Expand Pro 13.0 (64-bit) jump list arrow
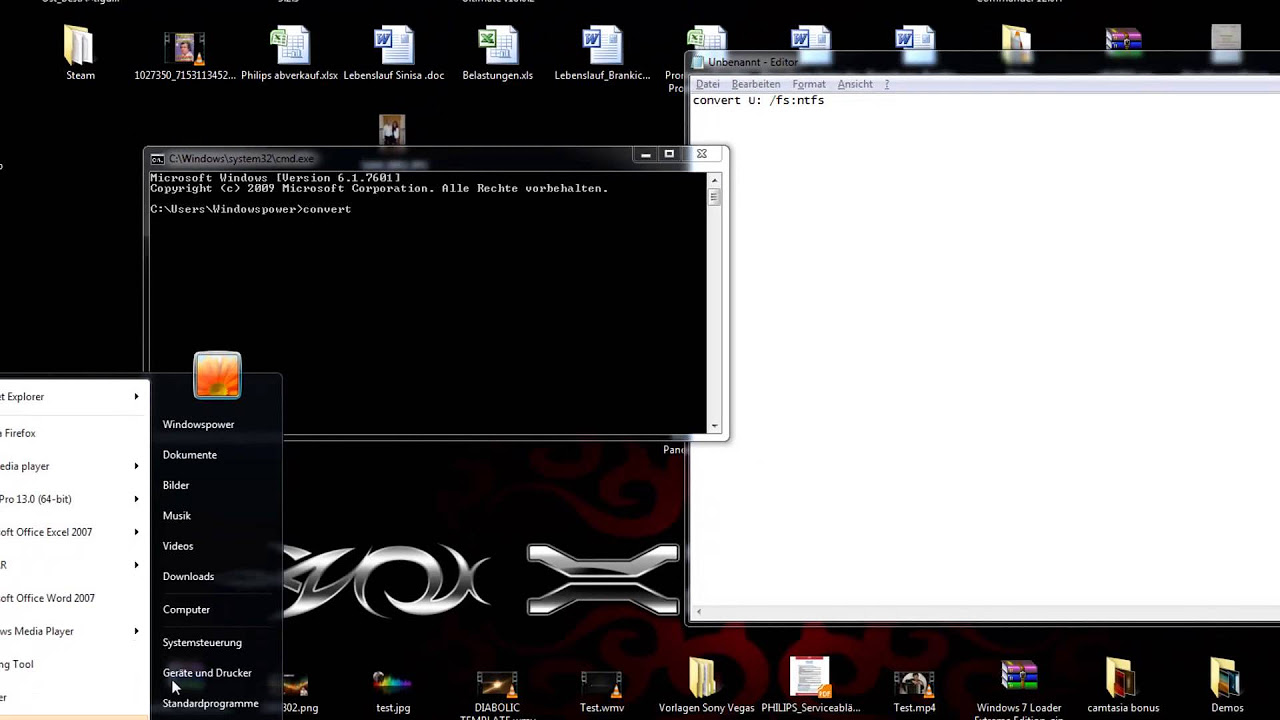 [x=136, y=499]
